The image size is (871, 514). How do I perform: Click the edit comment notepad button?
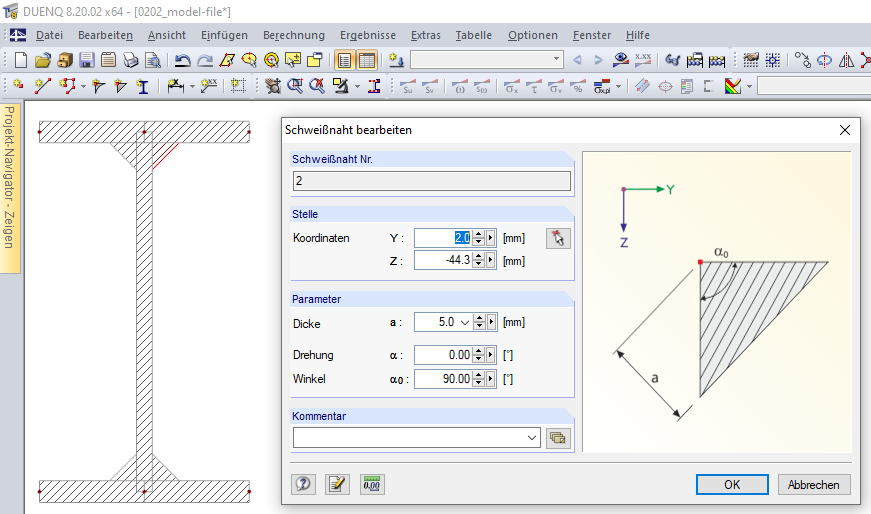pyautogui.click(x=337, y=485)
